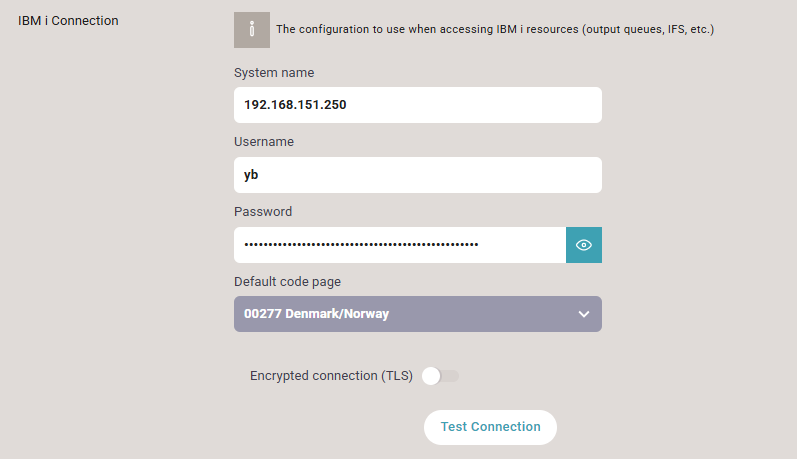Click the System name label

pos(274,73)
